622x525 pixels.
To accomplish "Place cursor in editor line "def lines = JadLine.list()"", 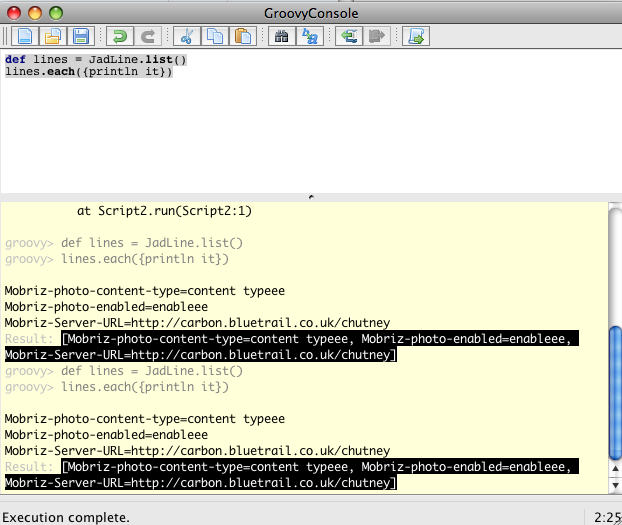I will pos(96,60).
